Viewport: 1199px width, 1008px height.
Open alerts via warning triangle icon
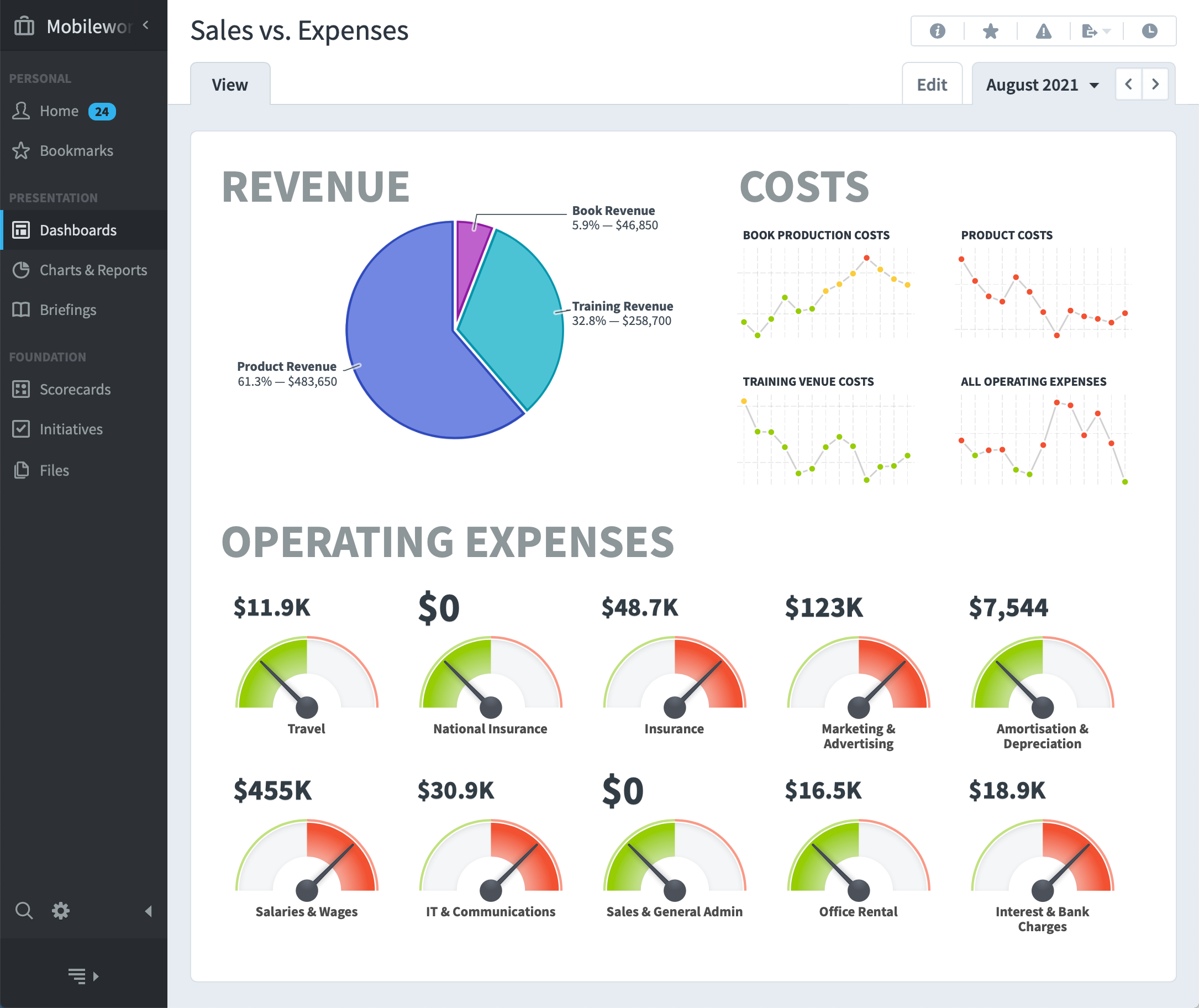point(1043,31)
